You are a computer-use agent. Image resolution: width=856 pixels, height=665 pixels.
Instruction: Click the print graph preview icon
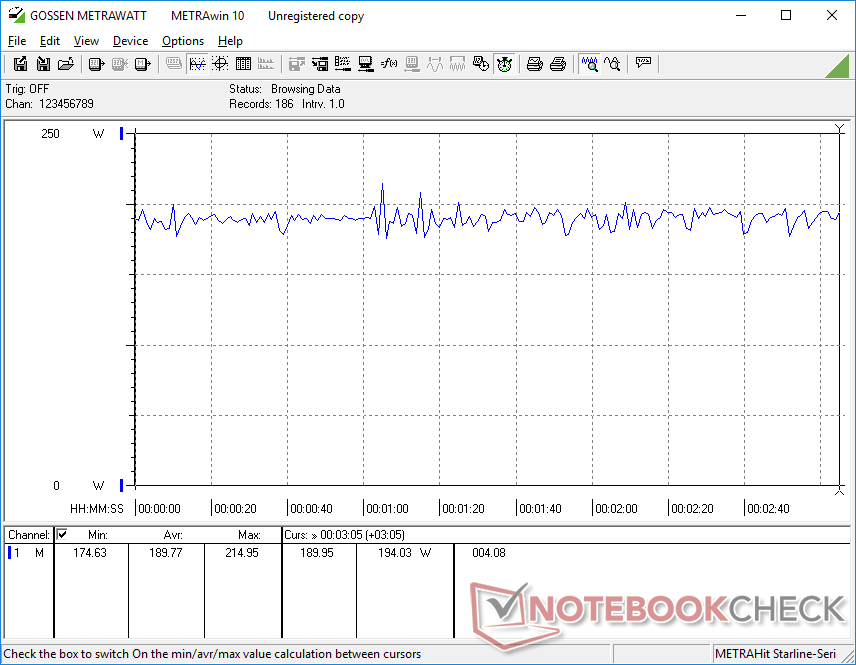coord(534,64)
